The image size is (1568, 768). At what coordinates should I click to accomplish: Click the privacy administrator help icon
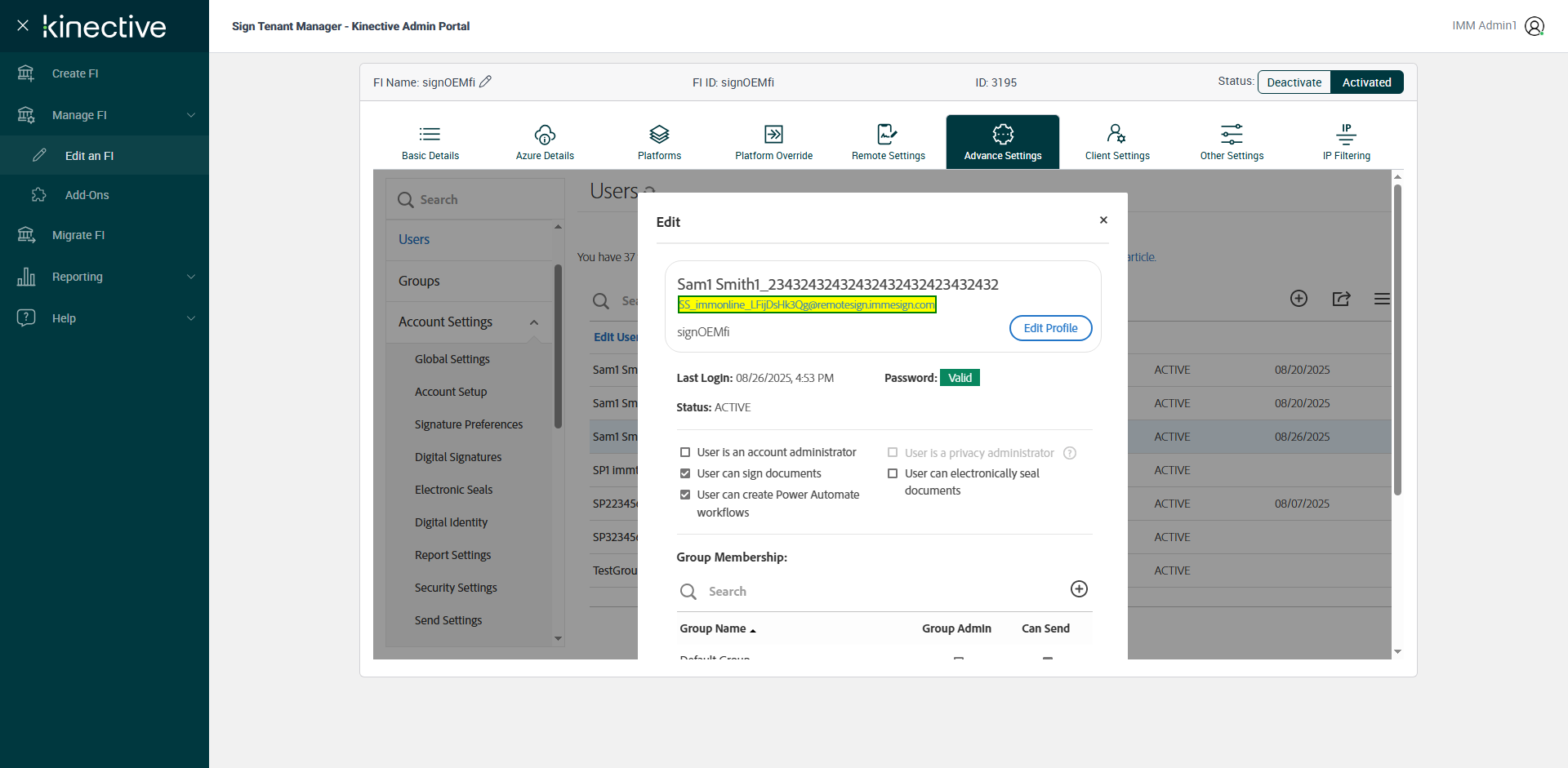coord(1070,453)
